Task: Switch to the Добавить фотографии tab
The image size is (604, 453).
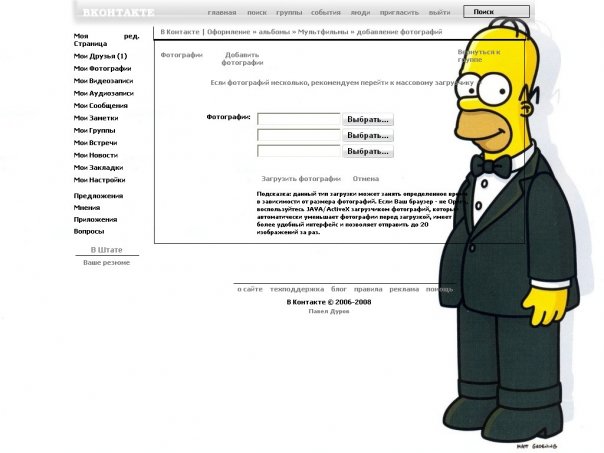Action: (x=242, y=59)
